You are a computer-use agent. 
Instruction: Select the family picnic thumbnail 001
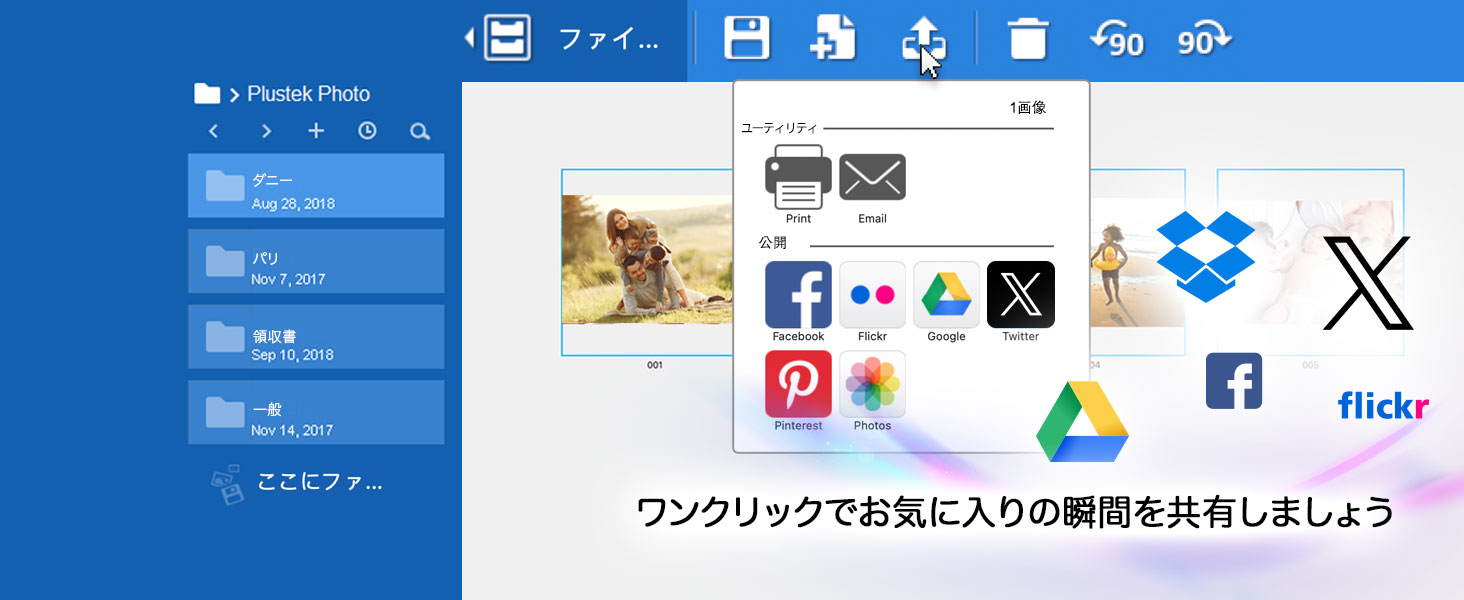coord(647,260)
